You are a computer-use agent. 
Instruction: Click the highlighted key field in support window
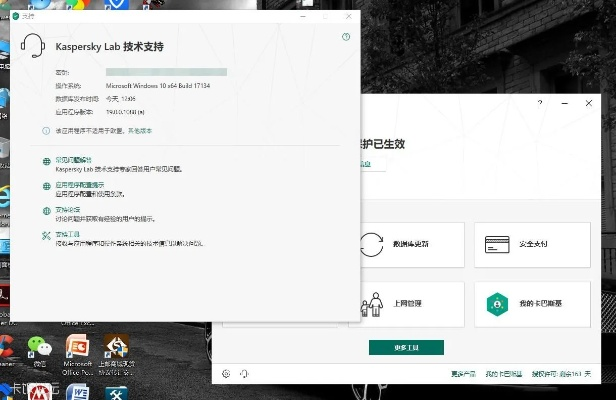coord(166,72)
